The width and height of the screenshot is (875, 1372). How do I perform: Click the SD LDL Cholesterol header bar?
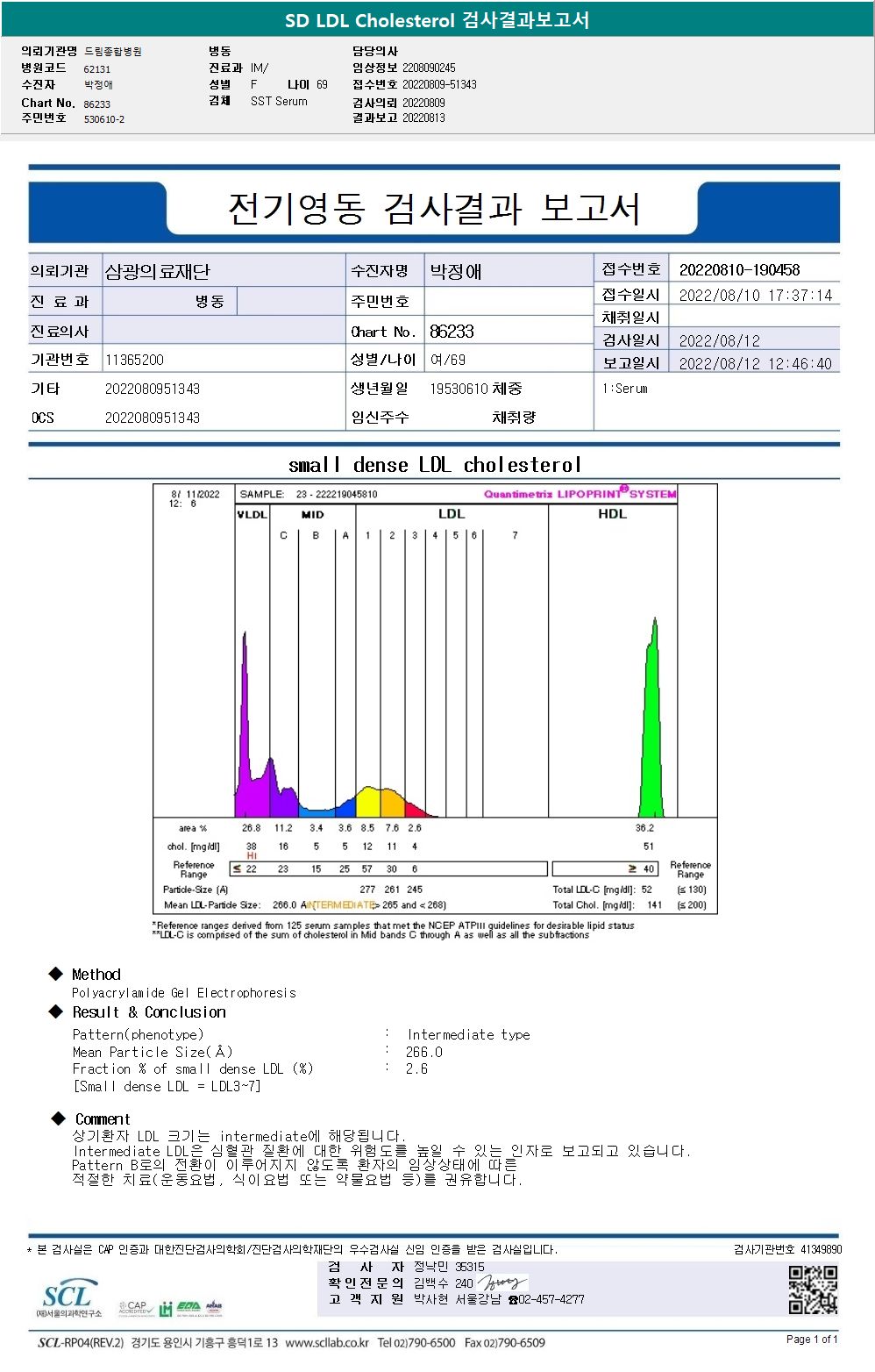click(x=437, y=19)
